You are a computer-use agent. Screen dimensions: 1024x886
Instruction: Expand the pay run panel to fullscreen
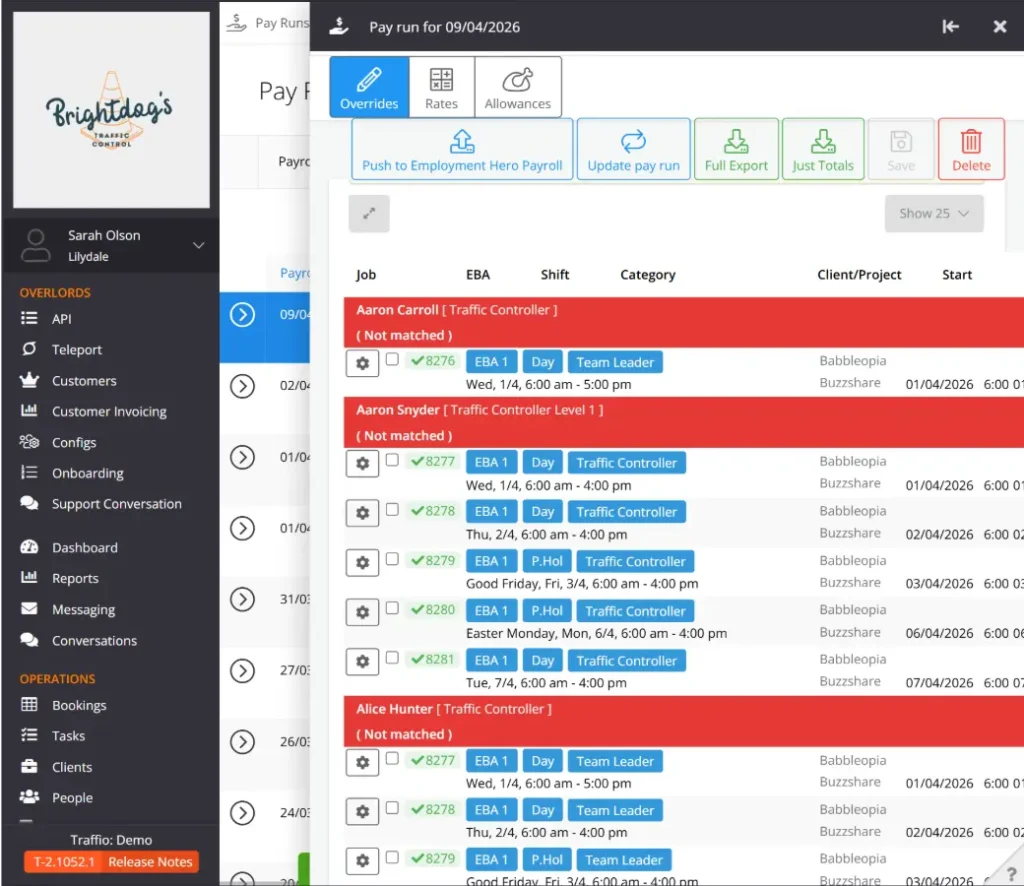tap(369, 213)
